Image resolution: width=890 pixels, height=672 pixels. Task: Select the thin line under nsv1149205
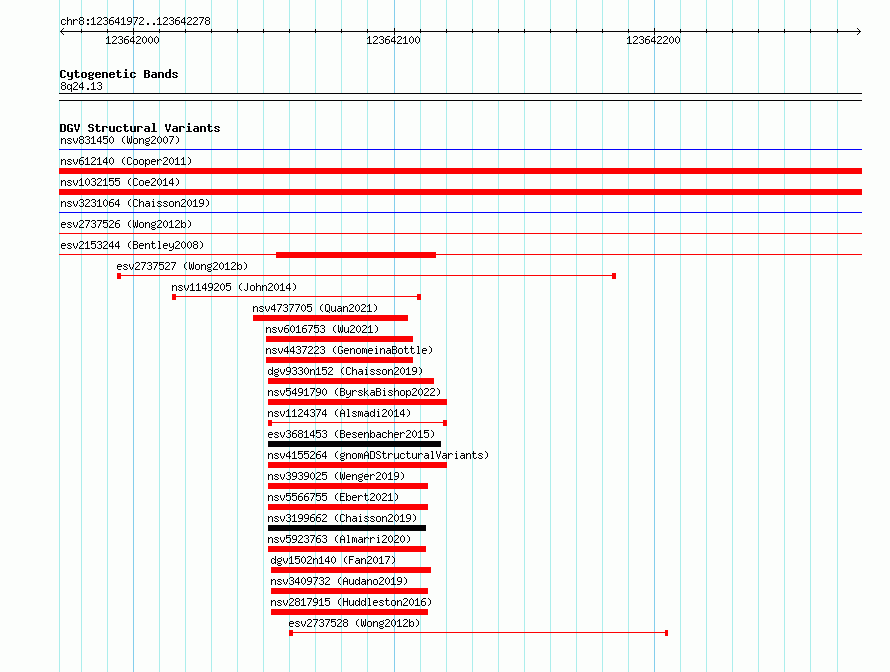[296, 297]
